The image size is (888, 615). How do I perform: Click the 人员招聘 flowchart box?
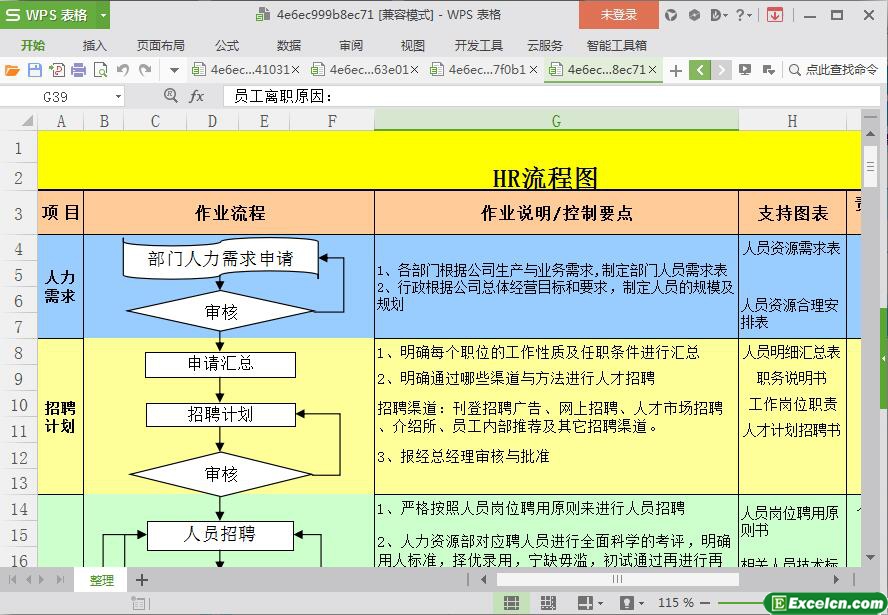tap(220, 535)
